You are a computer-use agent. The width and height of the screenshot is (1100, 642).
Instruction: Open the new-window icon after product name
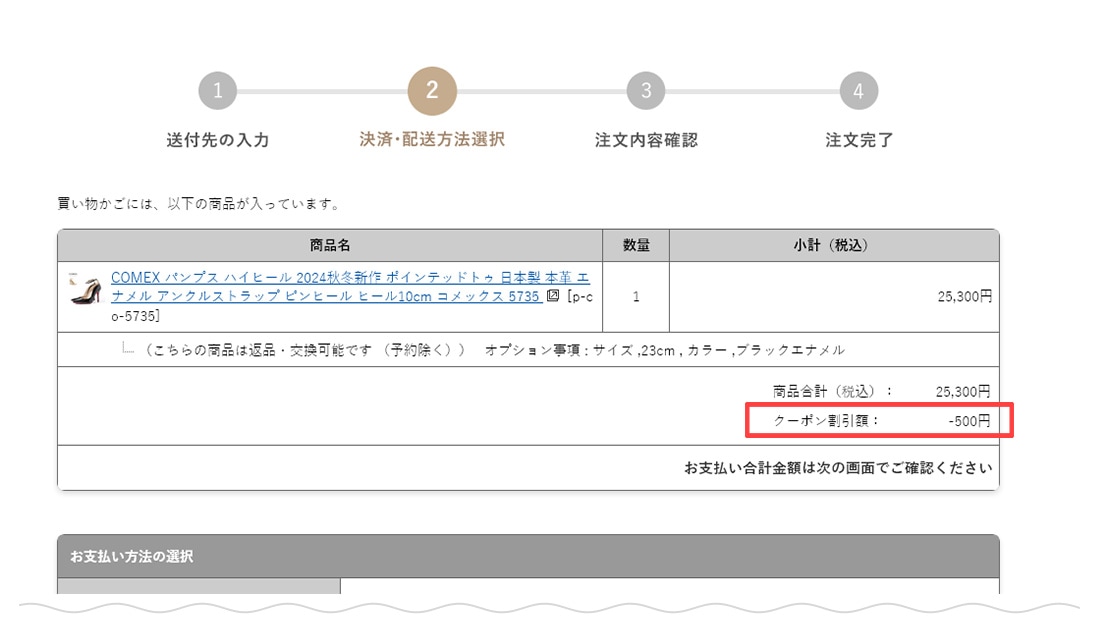point(553,297)
